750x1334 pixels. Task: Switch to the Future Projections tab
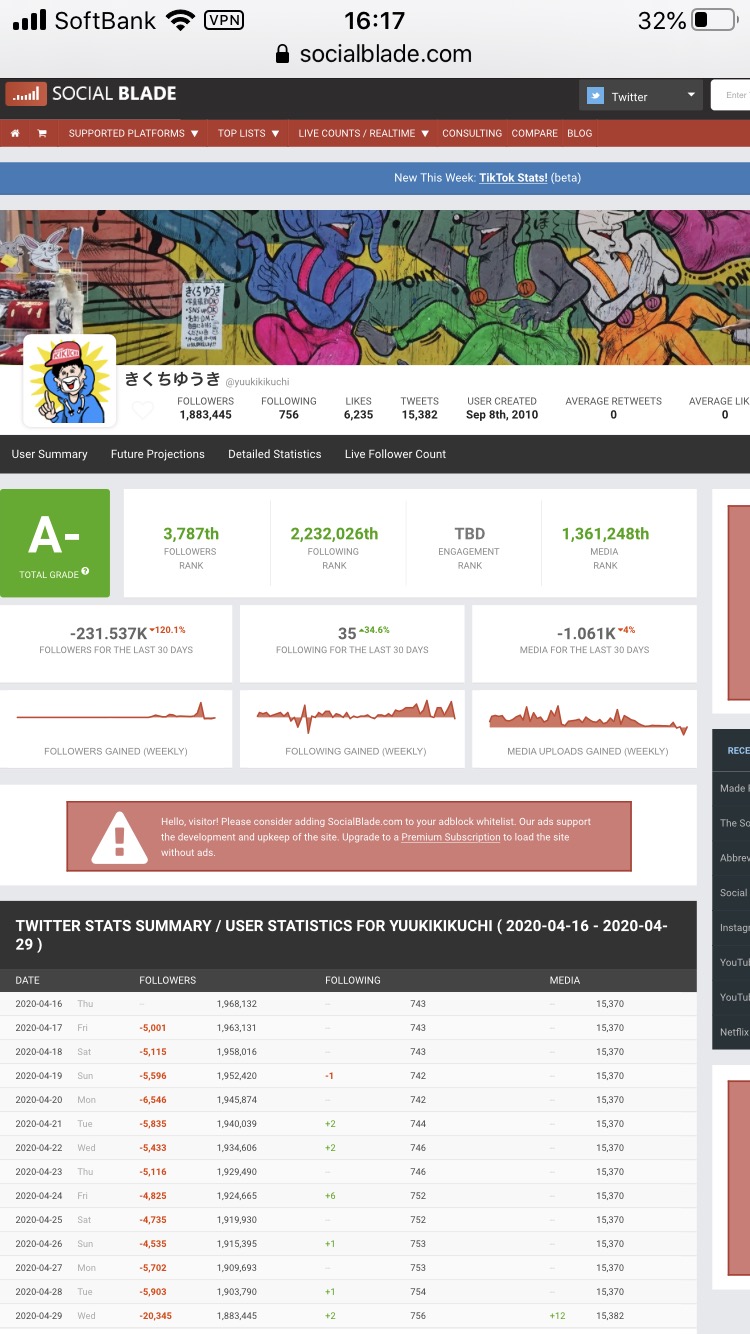point(158,454)
